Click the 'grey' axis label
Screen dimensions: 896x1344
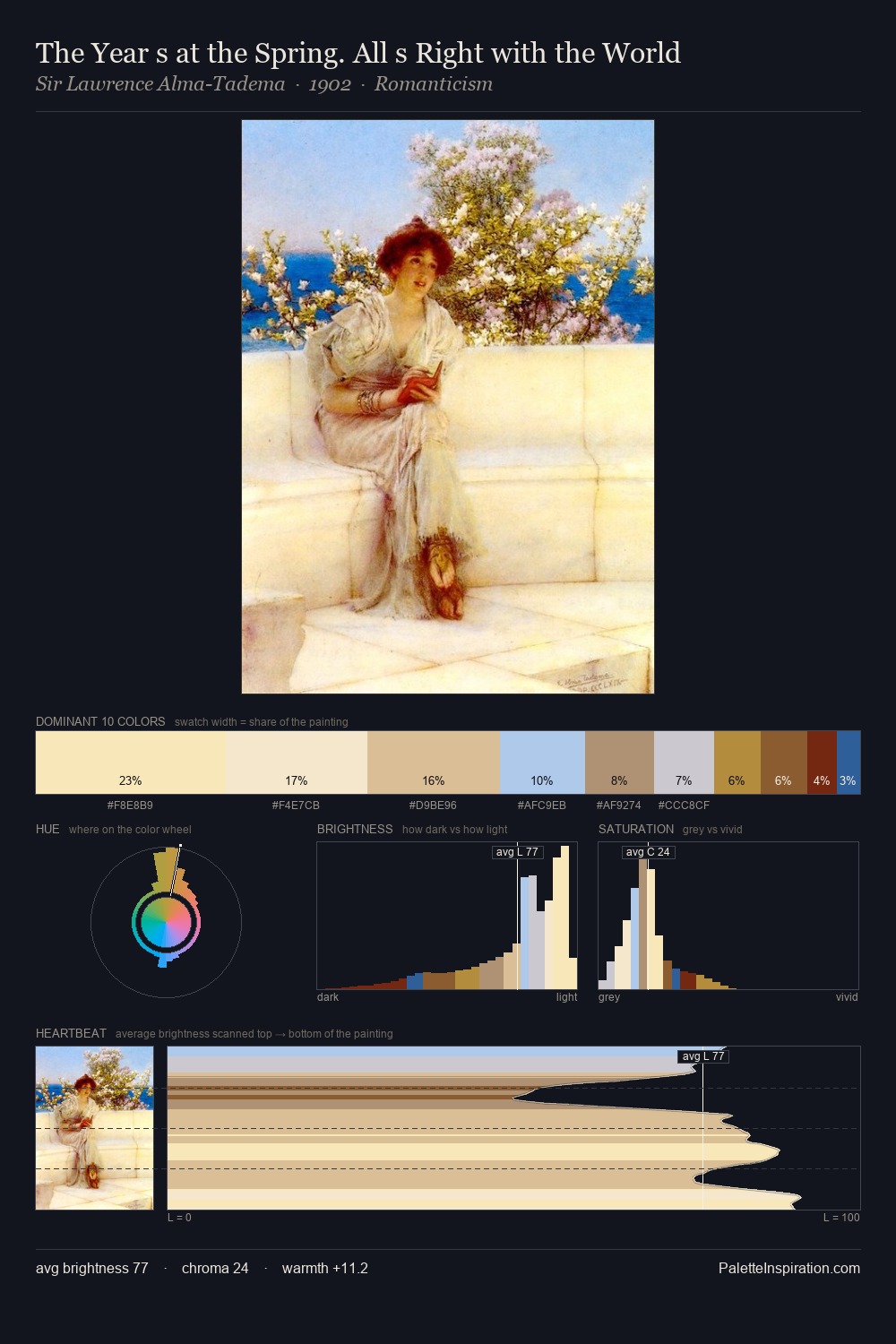click(x=609, y=997)
